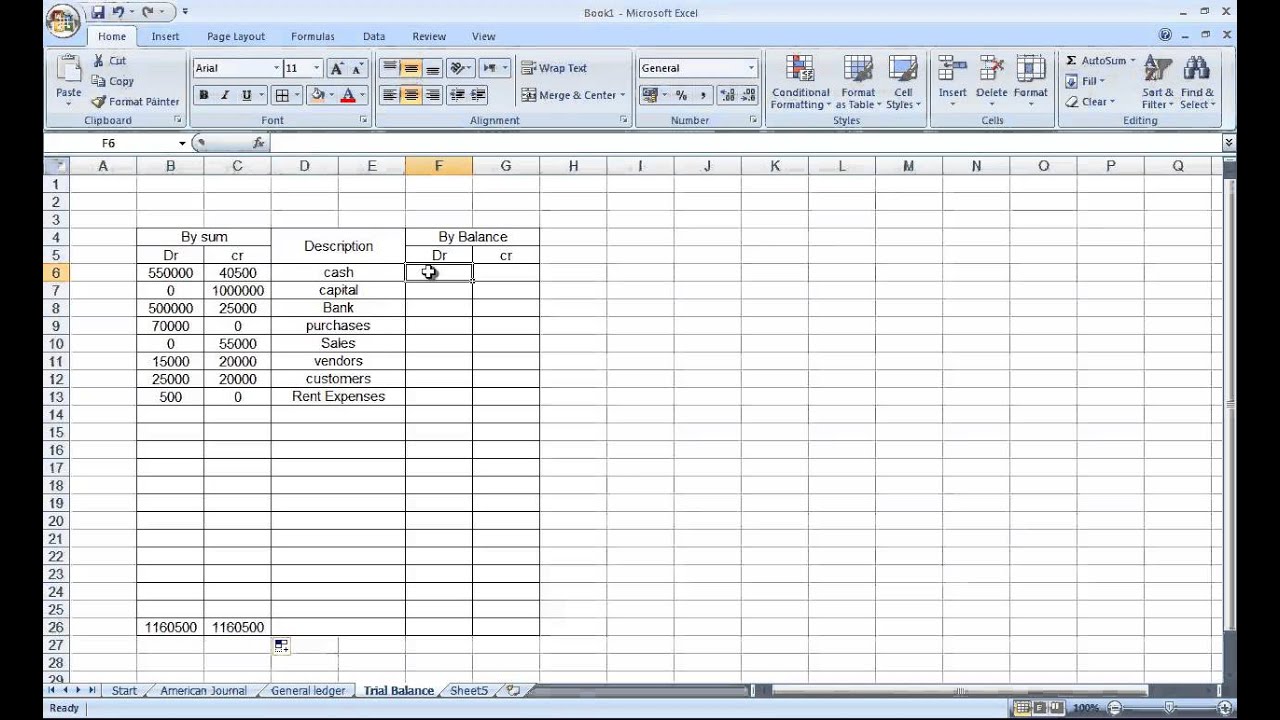Image resolution: width=1280 pixels, height=720 pixels.
Task: Apply cell Borders button
Action: 282,95
